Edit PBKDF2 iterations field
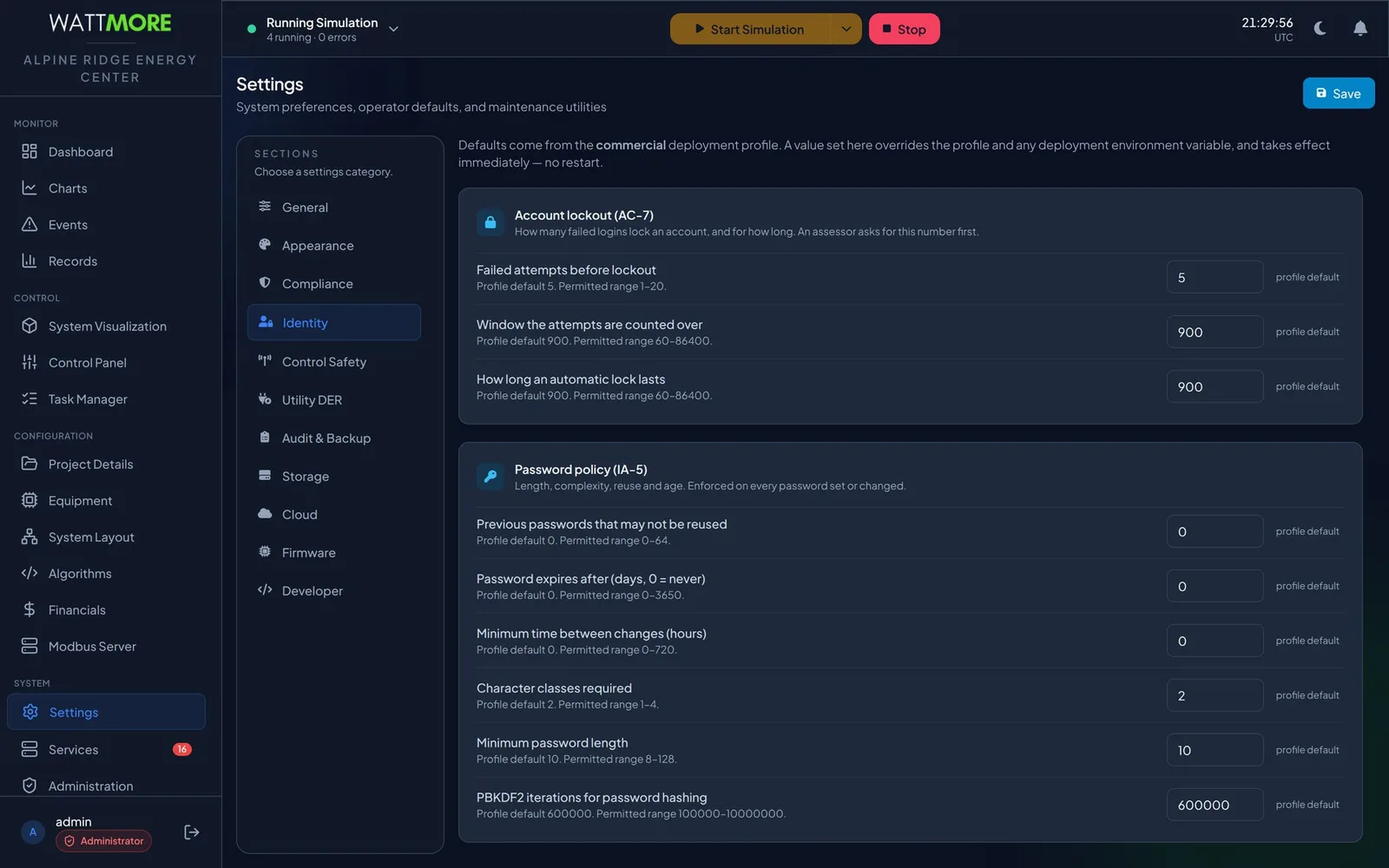1389x868 pixels. point(1215,806)
